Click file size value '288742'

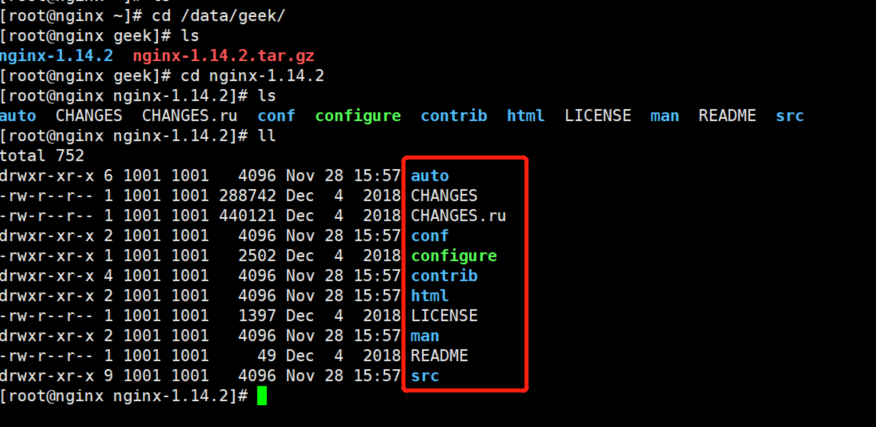247,196
